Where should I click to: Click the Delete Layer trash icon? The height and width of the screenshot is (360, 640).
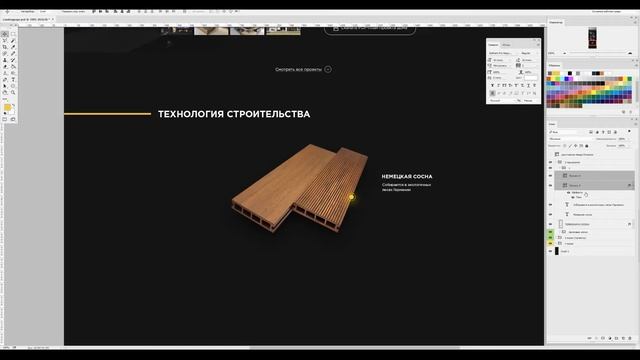click(x=630, y=338)
